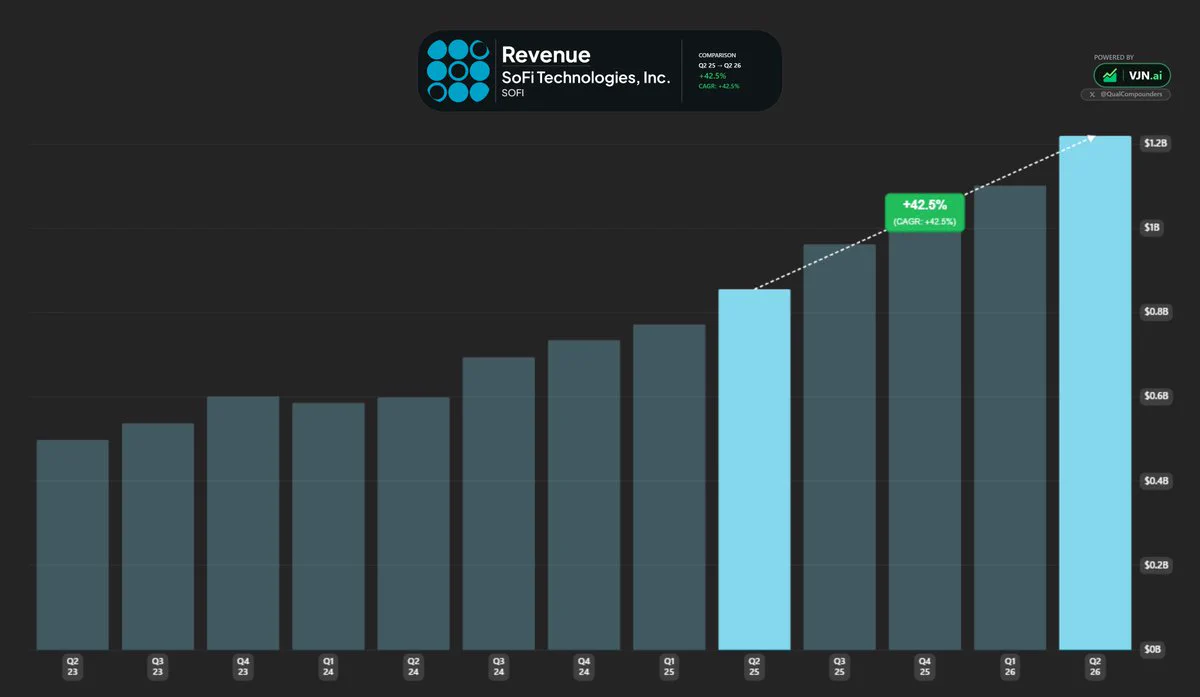The height and width of the screenshot is (697, 1200).
Task: Click the Q4 24 x-axis label
Action: (x=584, y=666)
